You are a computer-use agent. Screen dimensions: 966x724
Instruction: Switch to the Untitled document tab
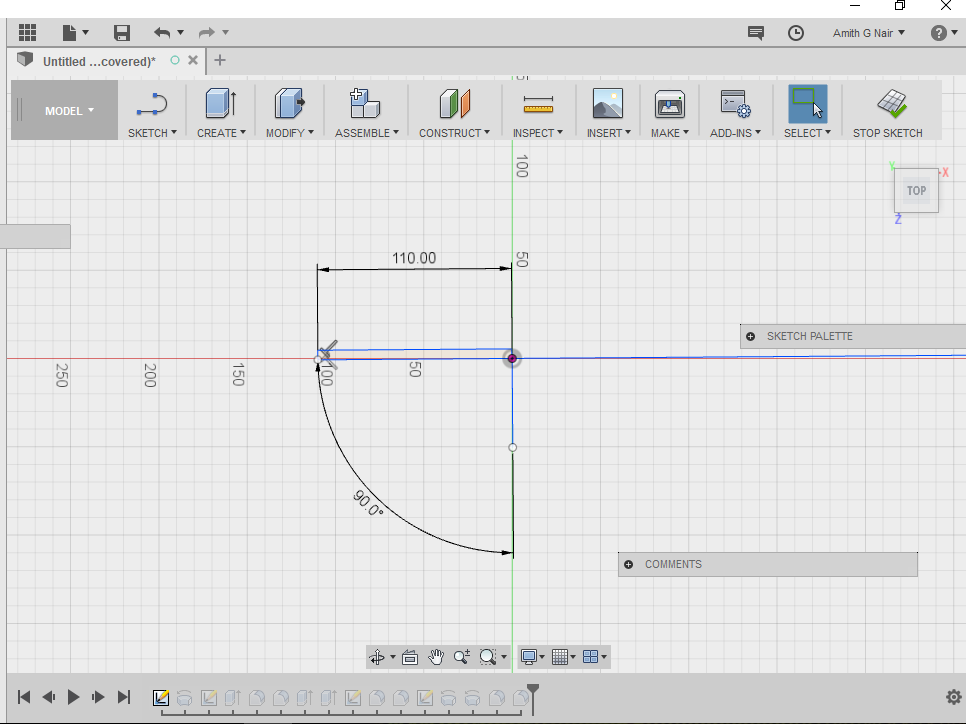tap(98, 61)
